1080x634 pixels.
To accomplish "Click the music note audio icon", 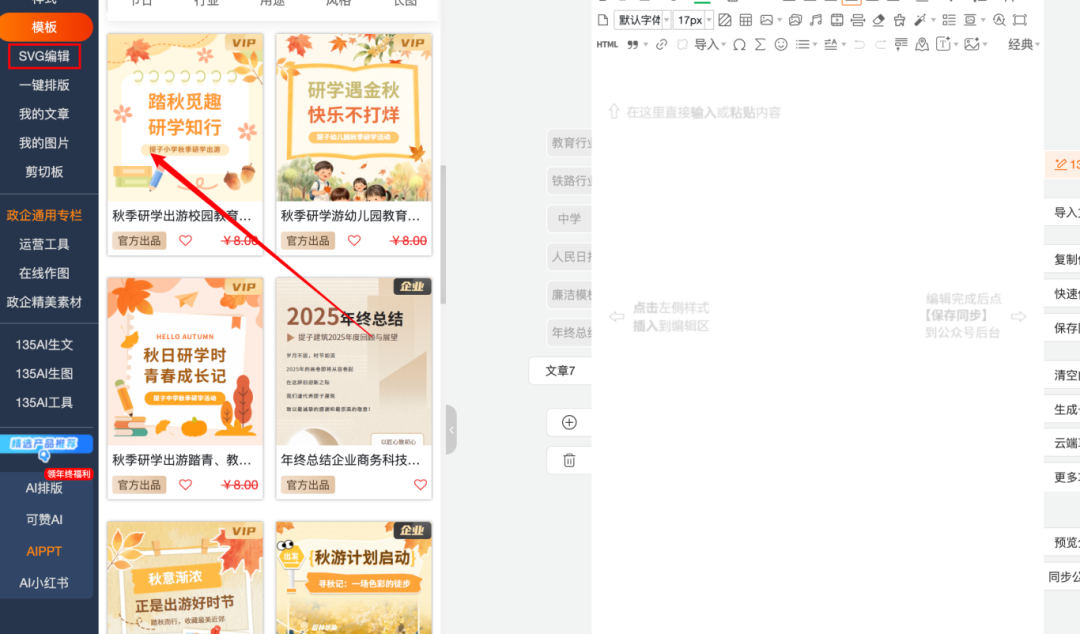I will [815, 20].
